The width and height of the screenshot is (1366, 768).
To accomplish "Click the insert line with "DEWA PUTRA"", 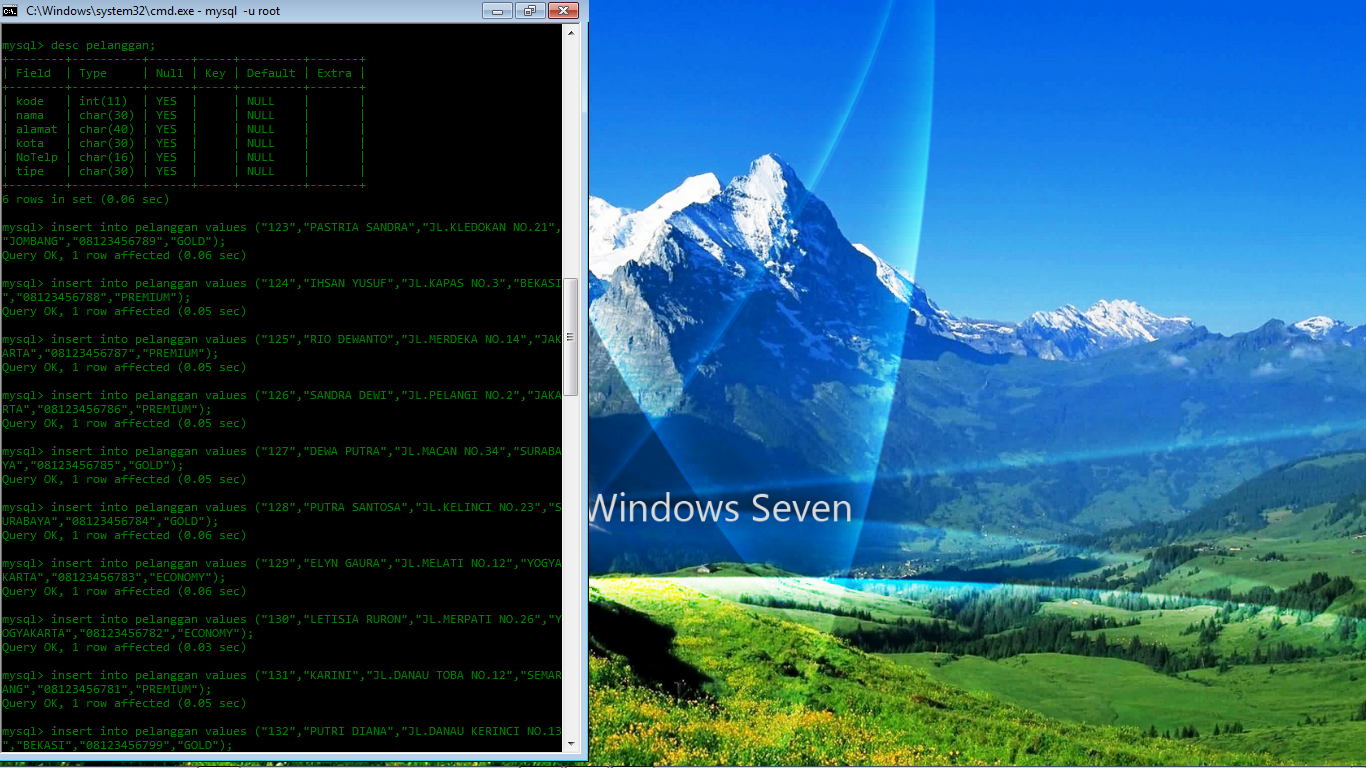I will click(282, 451).
